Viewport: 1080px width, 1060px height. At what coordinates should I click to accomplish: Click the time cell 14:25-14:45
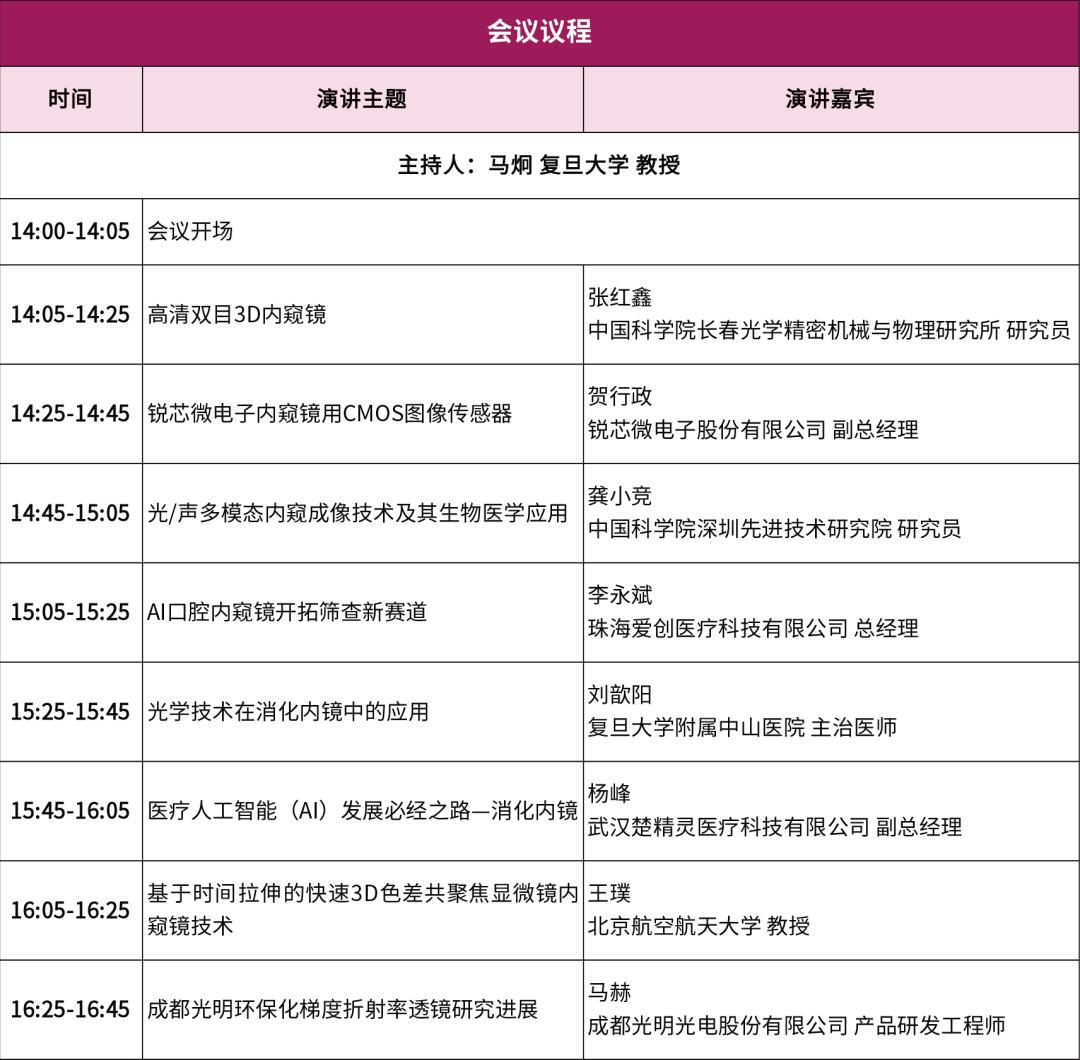(x=70, y=414)
